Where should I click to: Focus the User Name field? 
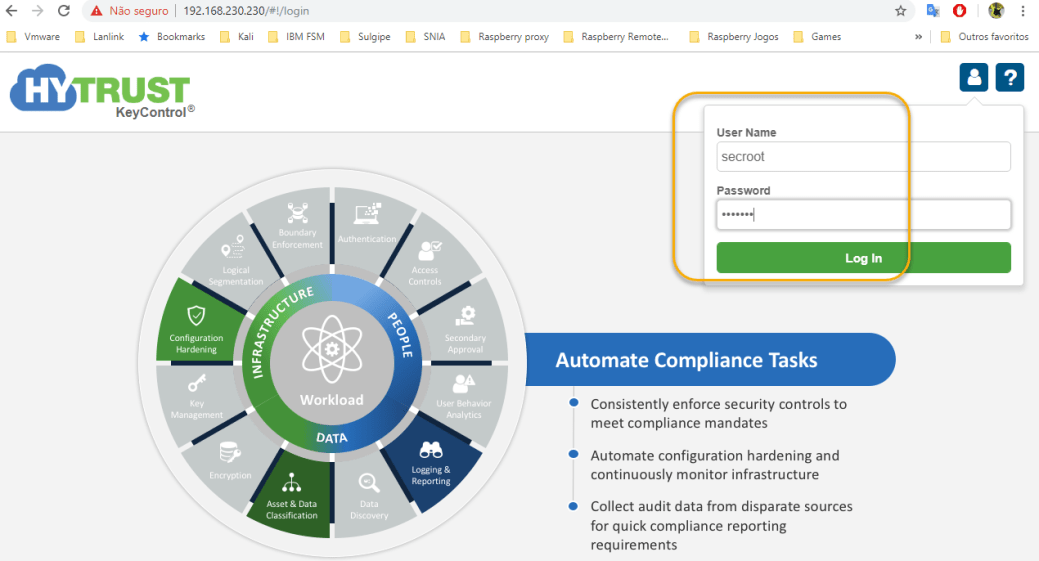click(863, 157)
